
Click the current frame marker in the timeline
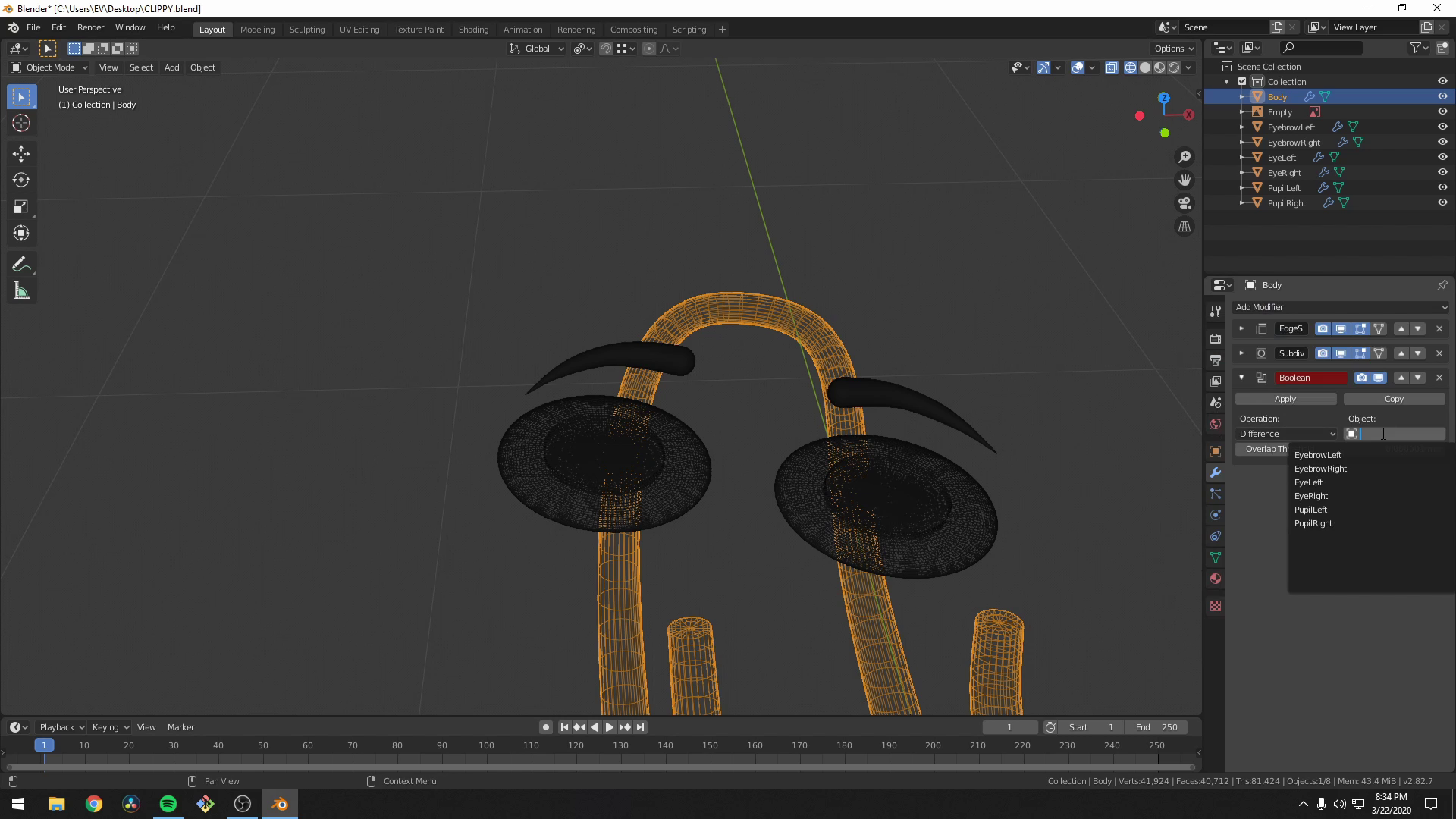[44, 745]
